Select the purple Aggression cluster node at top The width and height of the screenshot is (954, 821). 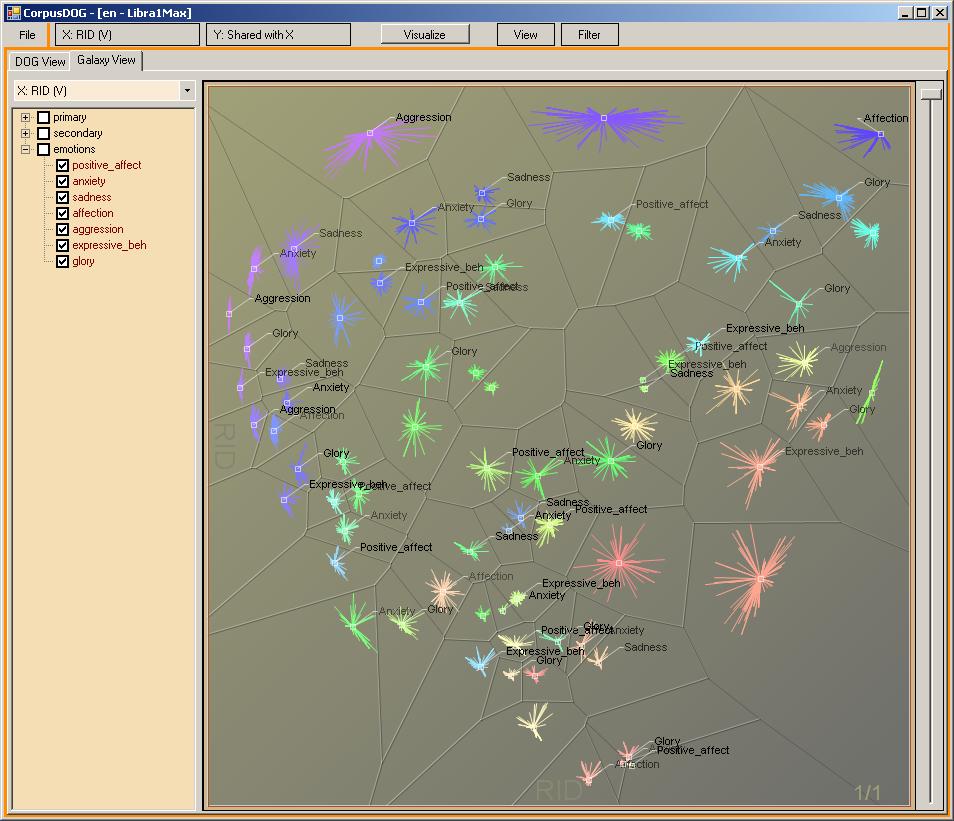tap(369, 133)
